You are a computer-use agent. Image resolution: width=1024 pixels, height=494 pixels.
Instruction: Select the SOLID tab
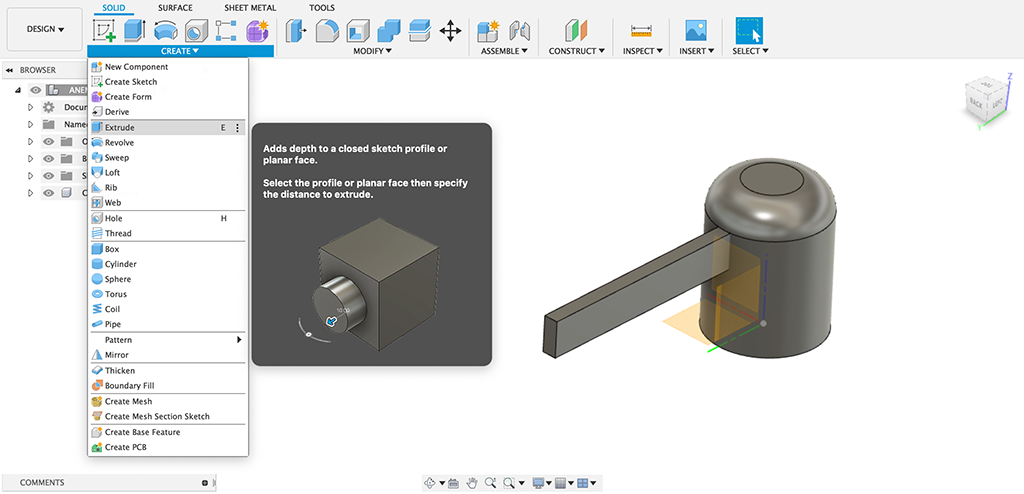(114, 8)
